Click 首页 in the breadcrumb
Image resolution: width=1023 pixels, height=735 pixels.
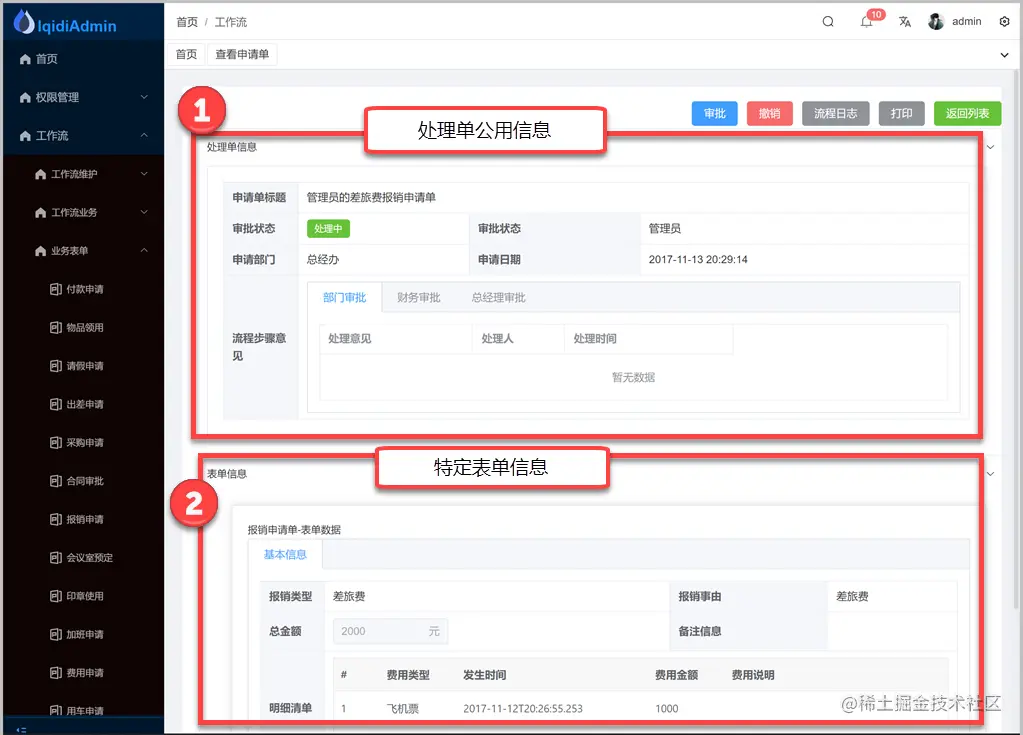(x=187, y=22)
